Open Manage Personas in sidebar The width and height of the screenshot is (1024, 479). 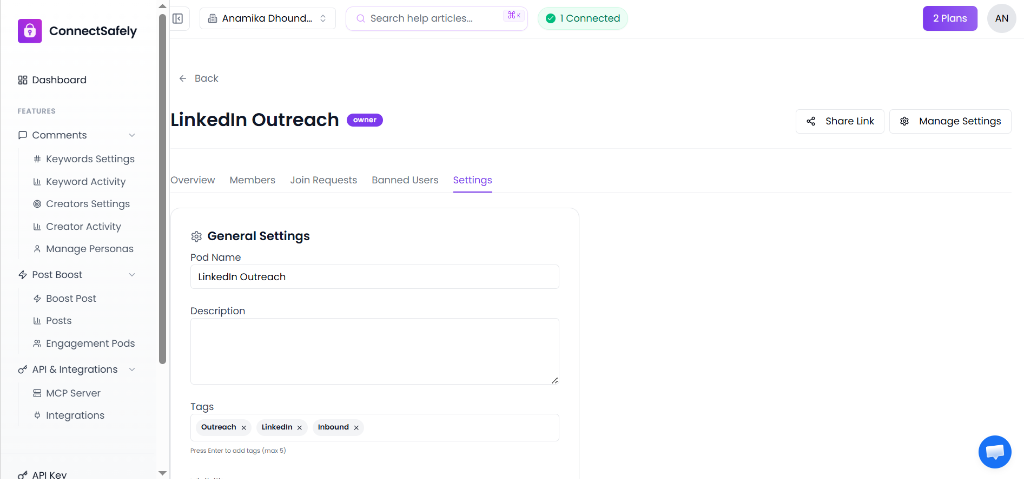tap(83, 249)
